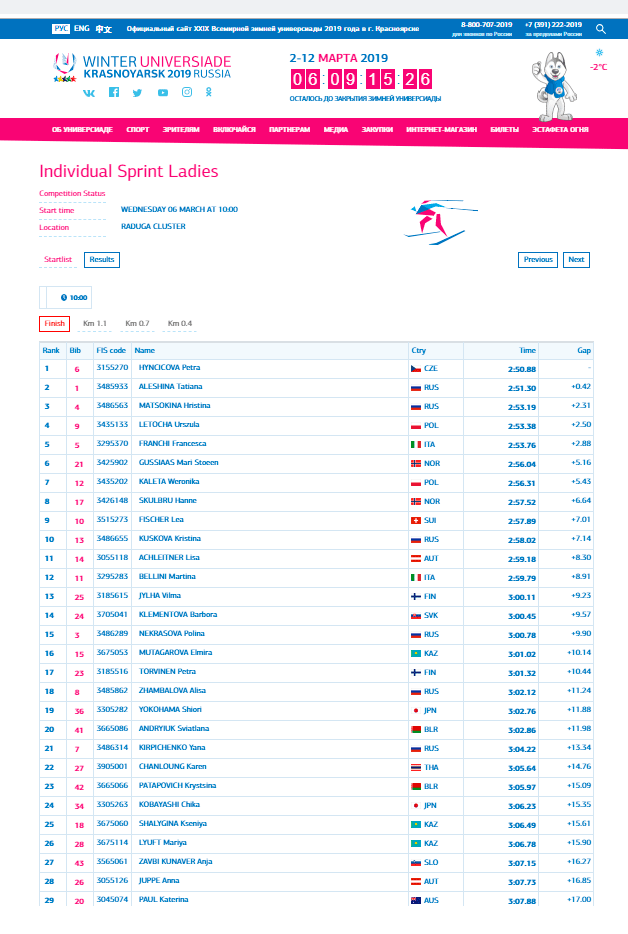The image size is (628, 934).
Task: Click the search magnifier icon
Action: coord(601,29)
